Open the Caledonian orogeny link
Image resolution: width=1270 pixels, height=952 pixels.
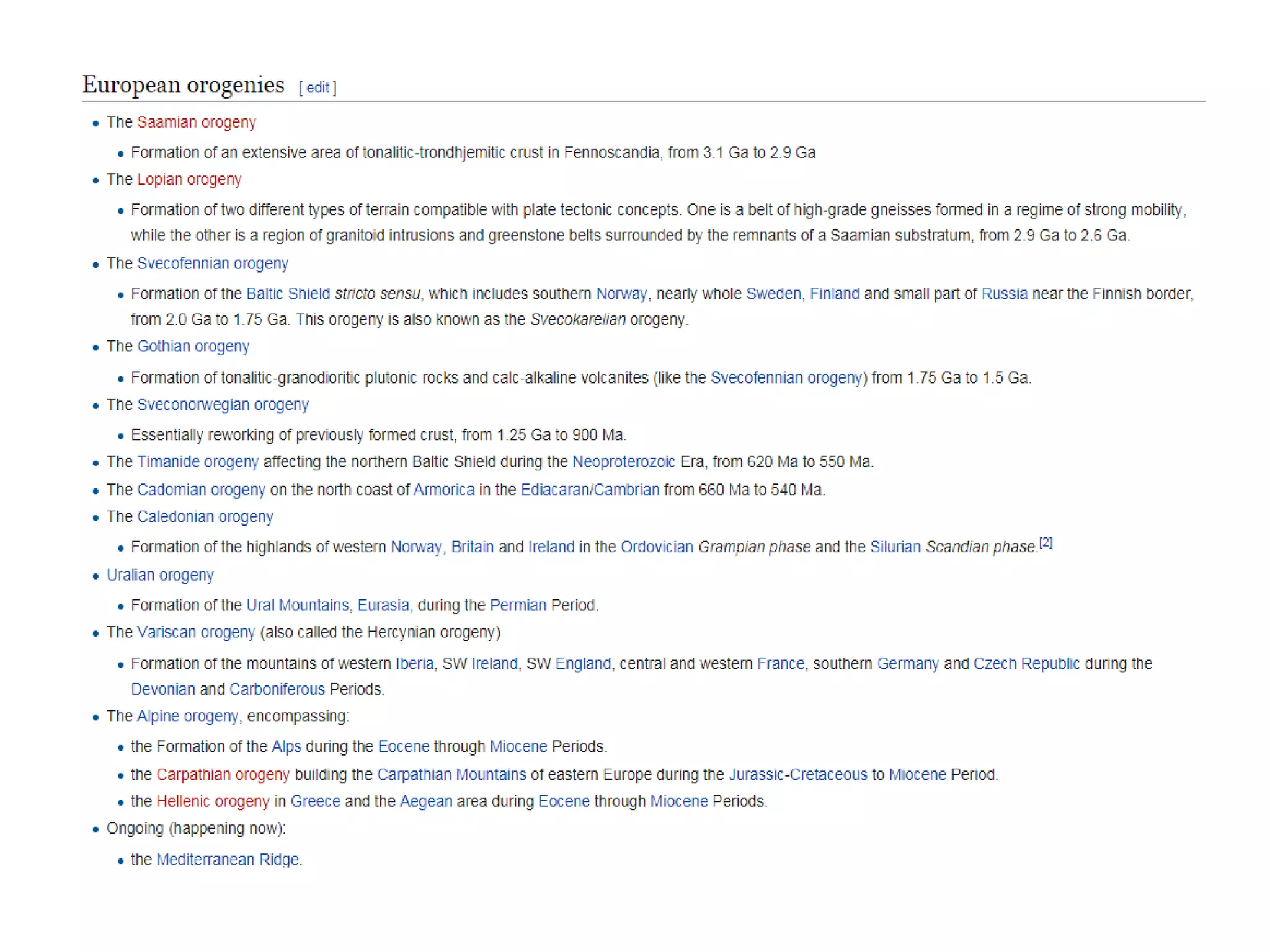point(205,517)
